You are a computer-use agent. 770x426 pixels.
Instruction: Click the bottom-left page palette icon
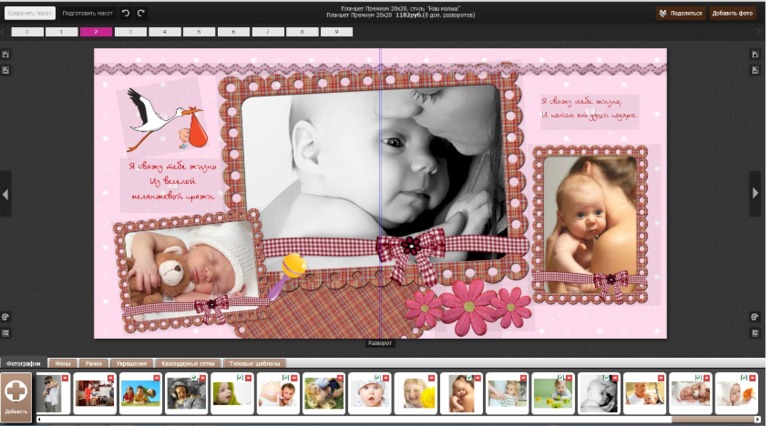pyautogui.click(x=6, y=317)
